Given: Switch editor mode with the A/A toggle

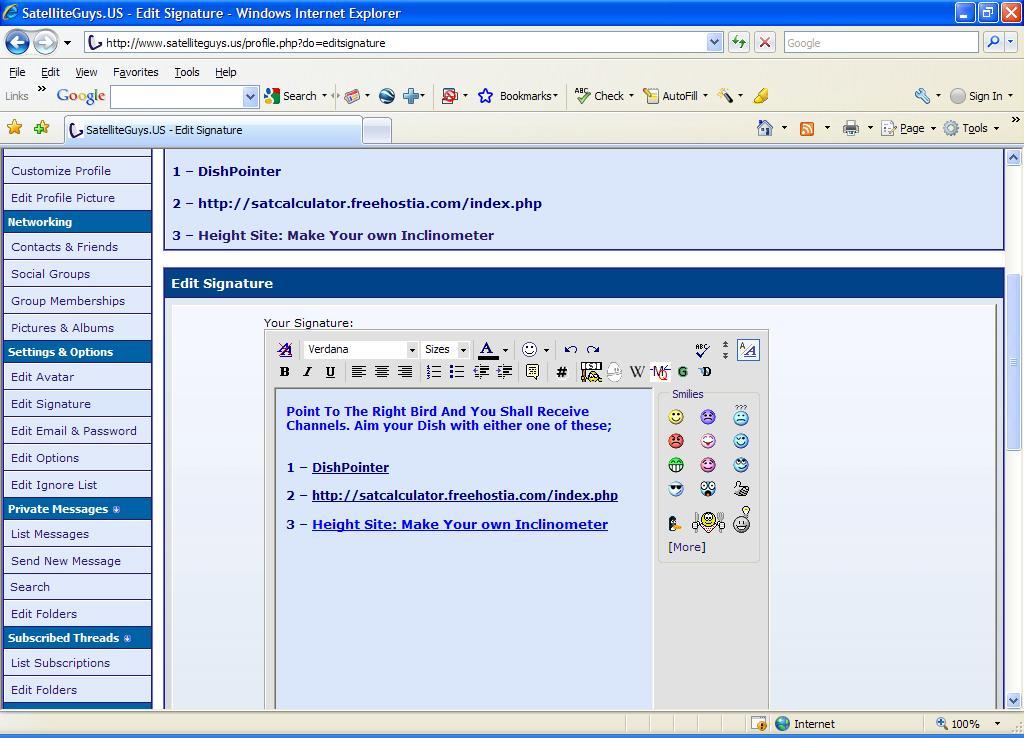Looking at the screenshot, I should (x=748, y=349).
